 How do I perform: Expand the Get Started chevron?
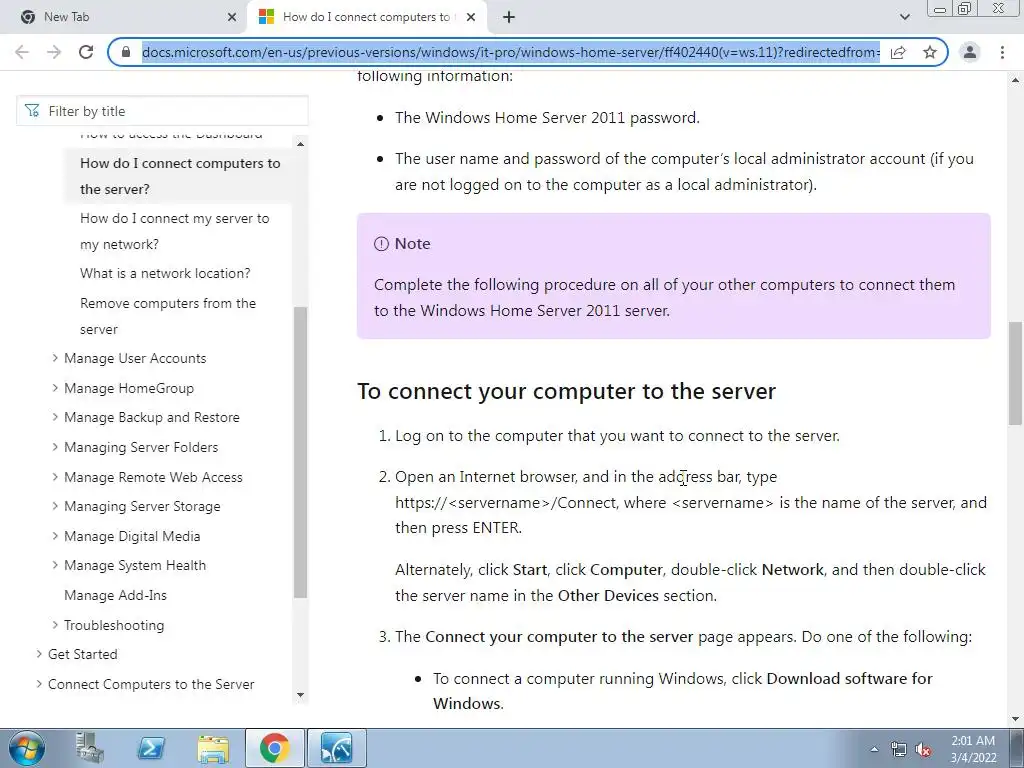coord(39,654)
